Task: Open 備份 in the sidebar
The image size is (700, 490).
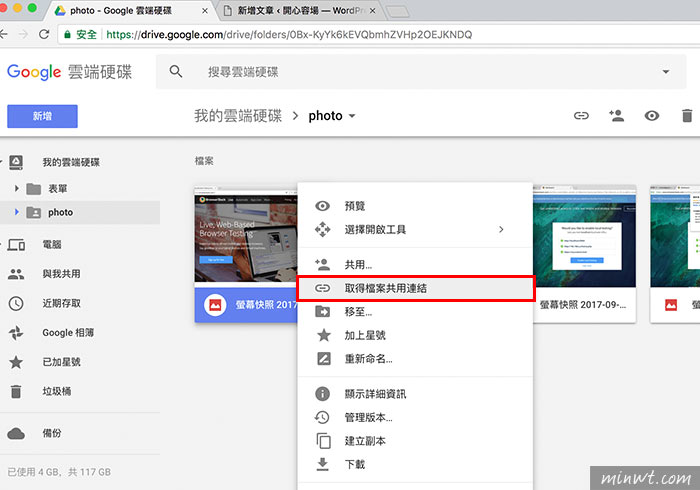Action: tap(52, 433)
